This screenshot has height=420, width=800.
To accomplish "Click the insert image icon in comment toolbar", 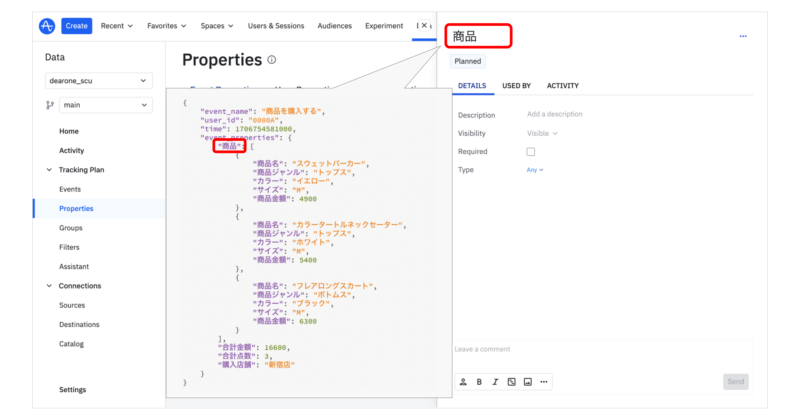I will point(527,382).
